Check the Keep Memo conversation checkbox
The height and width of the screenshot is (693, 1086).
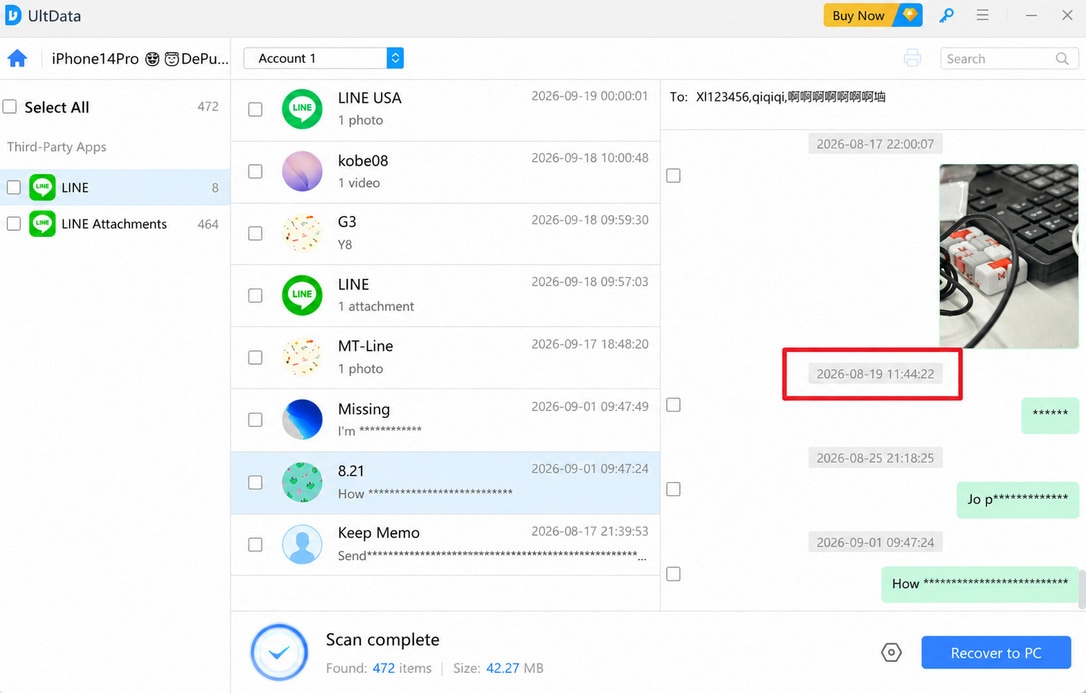pyautogui.click(x=255, y=545)
